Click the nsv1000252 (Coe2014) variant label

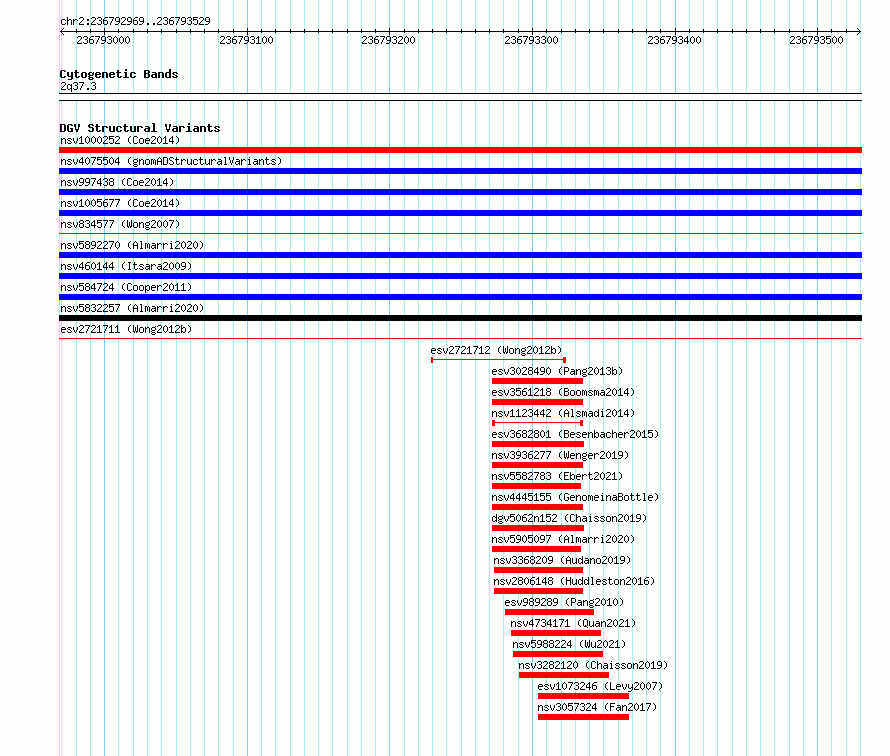pos(120,140)
